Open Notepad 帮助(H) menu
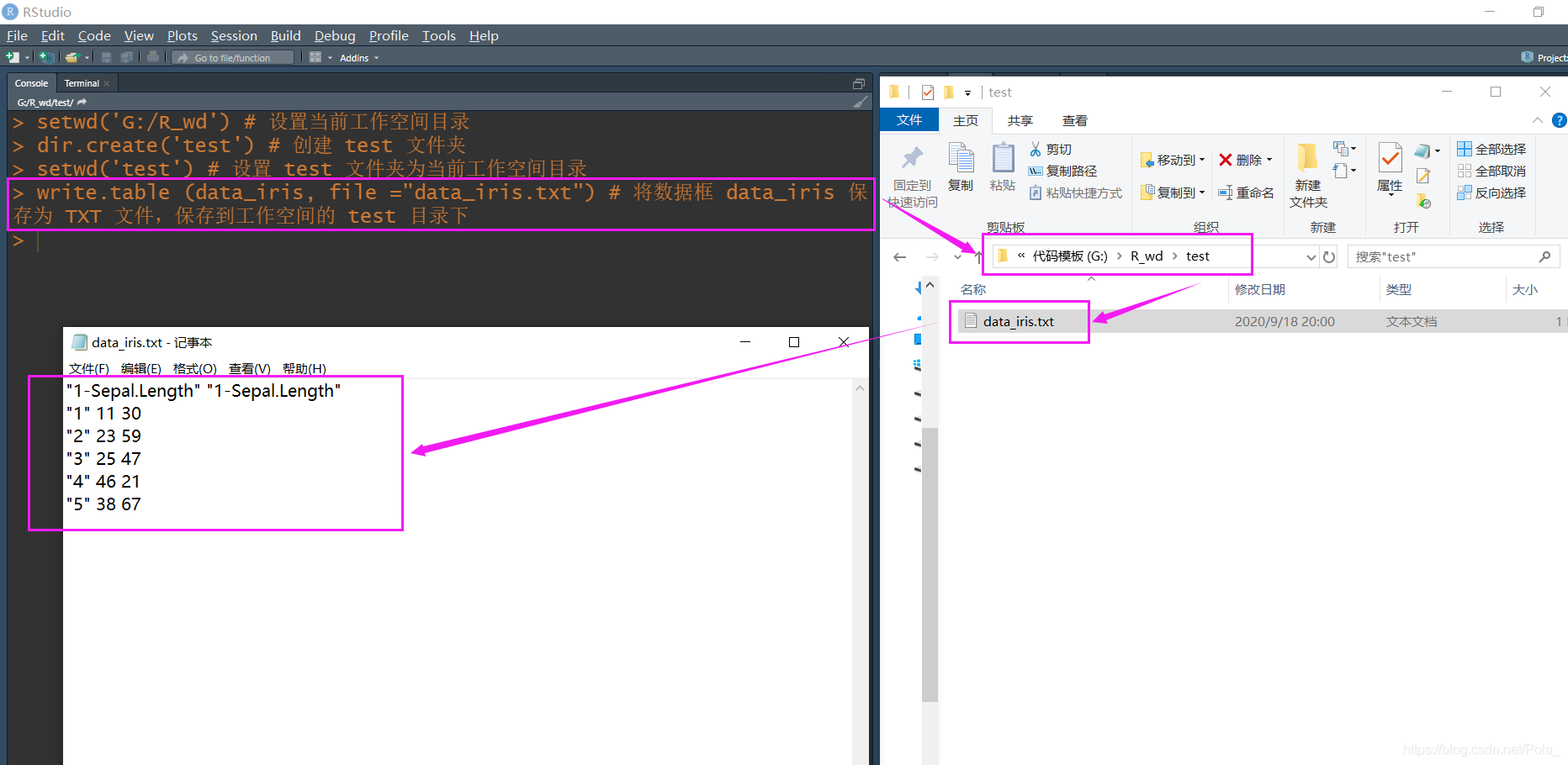 point(305,368)
